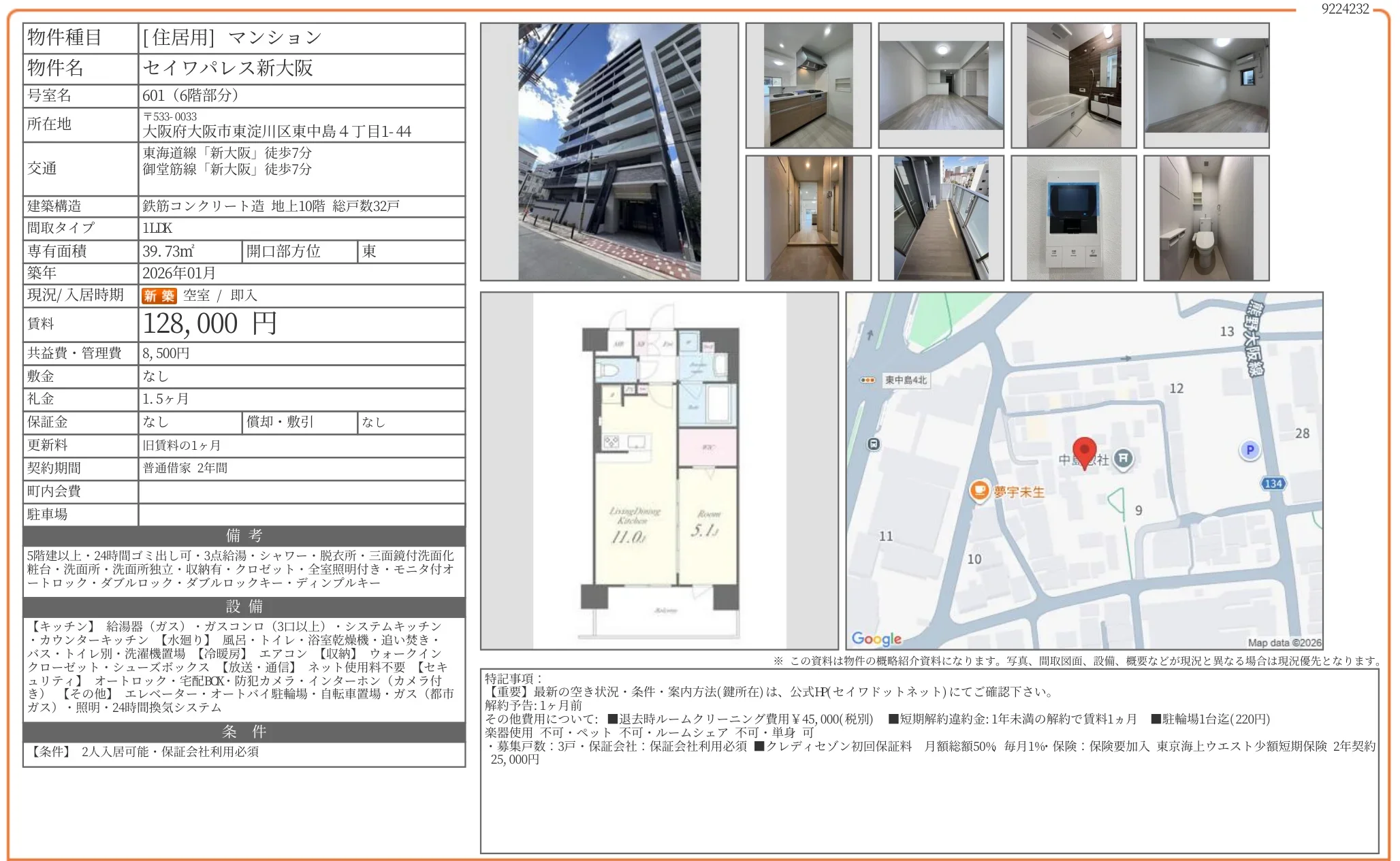The width and height of the screenshot is (1400, 861).
Task: Click the red location pin on map
Action: tap(1084, 451)
